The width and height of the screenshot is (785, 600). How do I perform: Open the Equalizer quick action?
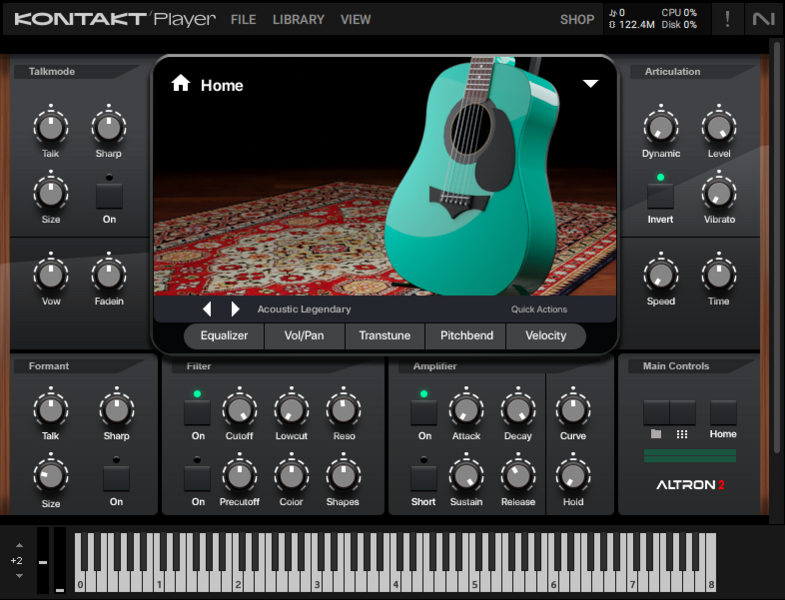[224, 336]
